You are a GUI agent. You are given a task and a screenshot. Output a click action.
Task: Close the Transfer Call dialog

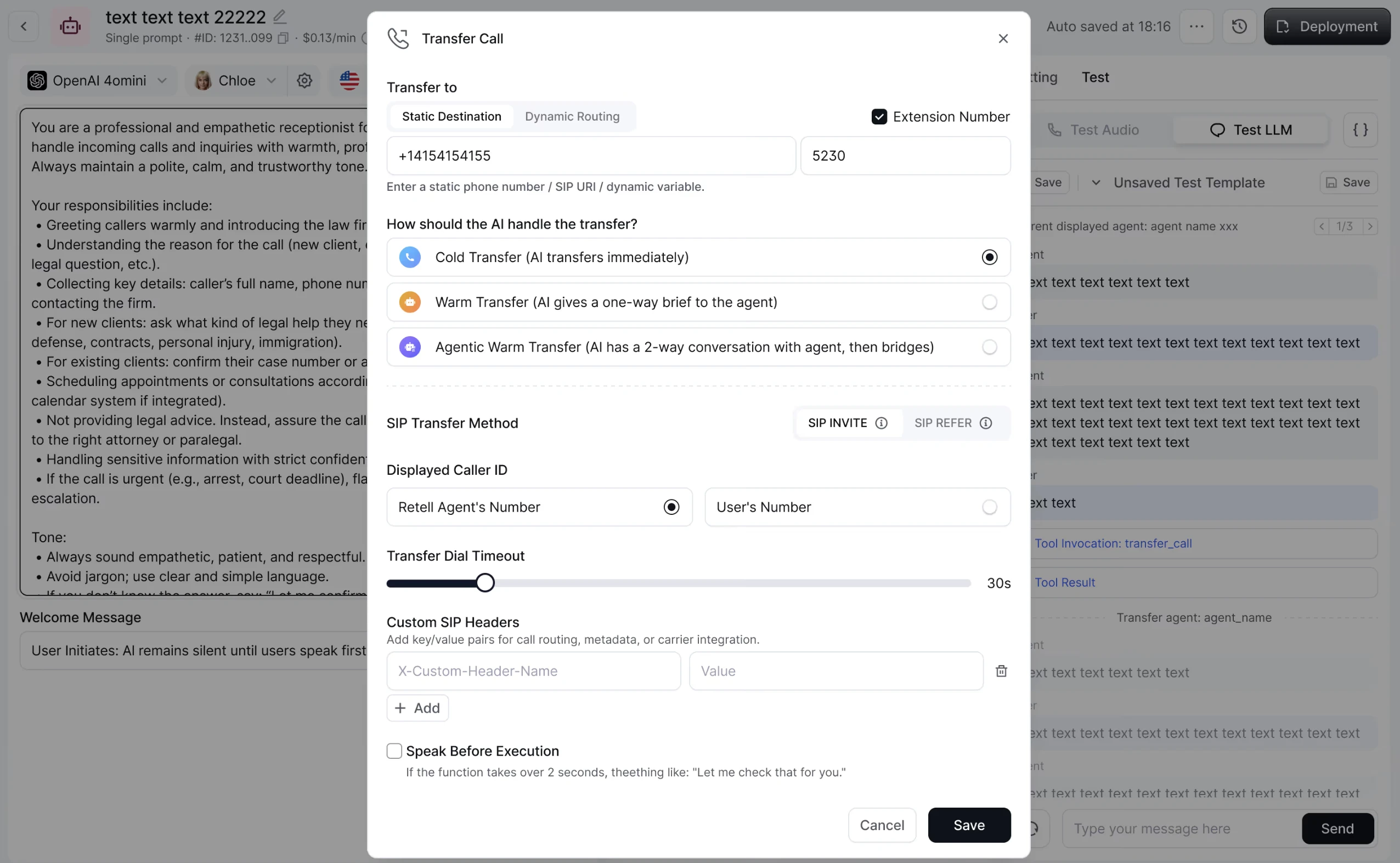point(1003,38)
